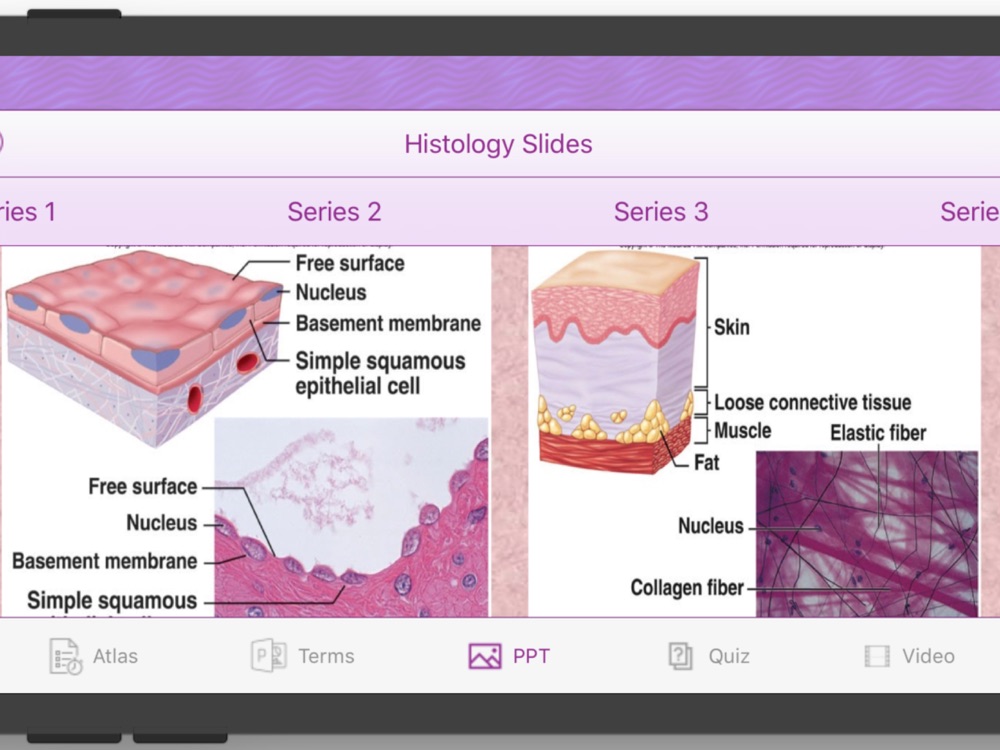This screenshot has width=1000, height=750.
Task: Select the Terms presentation icon
Action: point(268,656)
